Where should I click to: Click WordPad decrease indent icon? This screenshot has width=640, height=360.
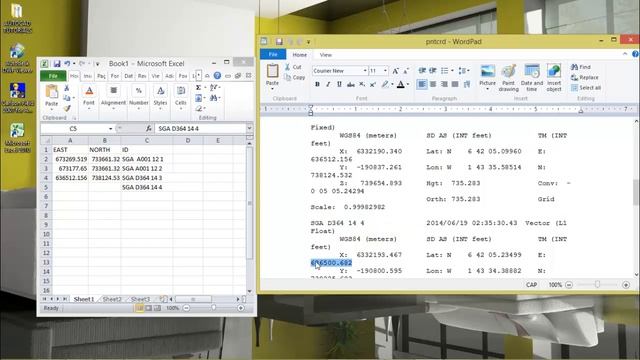click(x=422, y=71)
